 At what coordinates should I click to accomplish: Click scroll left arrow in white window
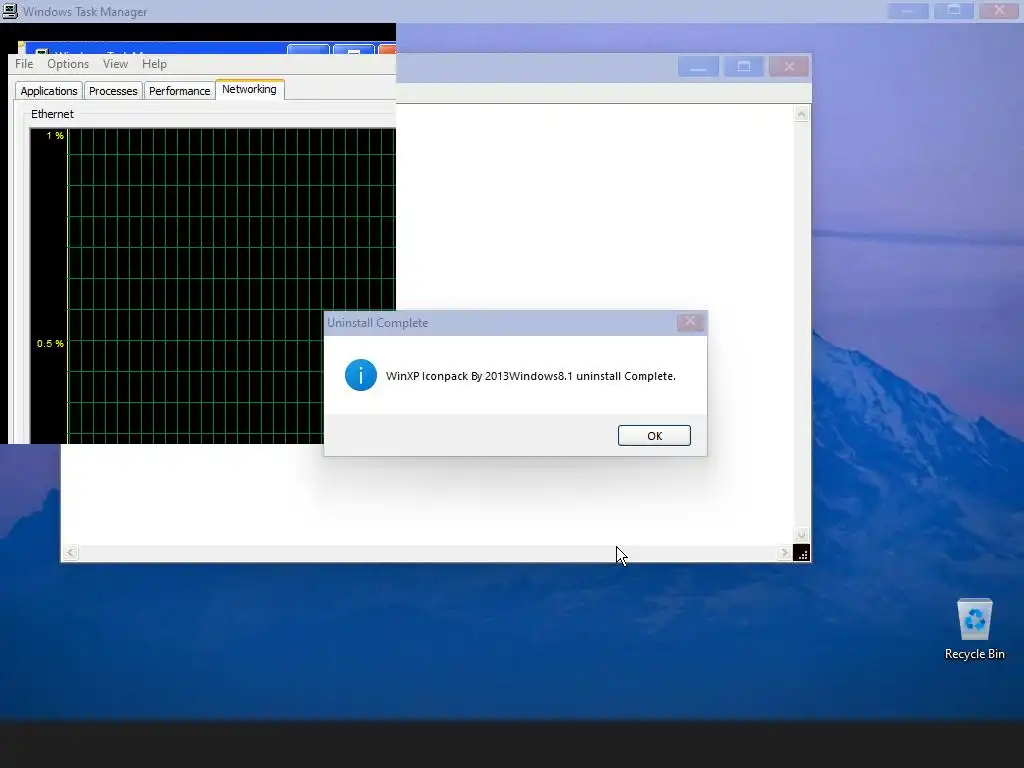[70, 553]
